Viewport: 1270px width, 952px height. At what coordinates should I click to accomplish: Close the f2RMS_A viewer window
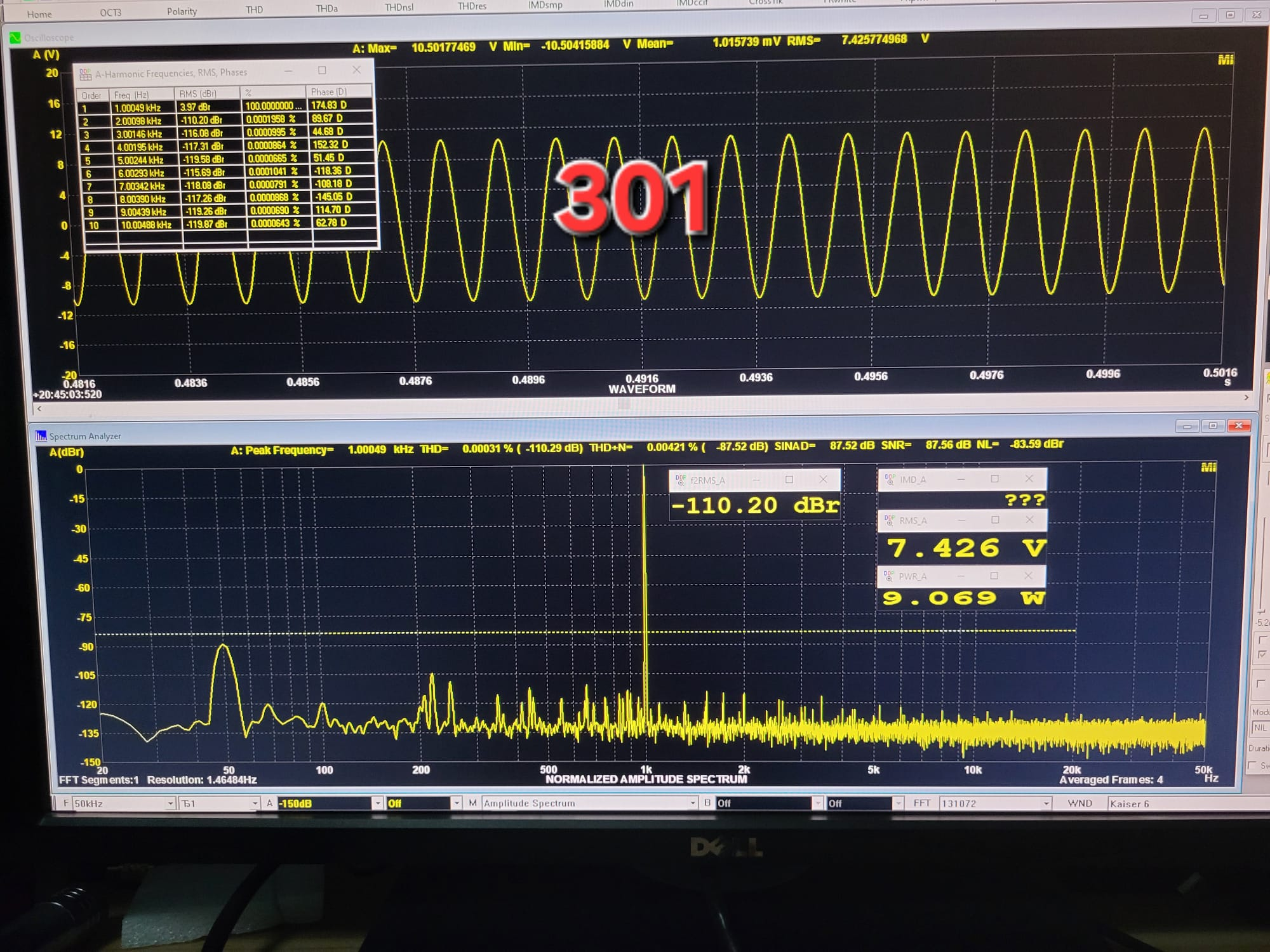[x=823, y=480]
